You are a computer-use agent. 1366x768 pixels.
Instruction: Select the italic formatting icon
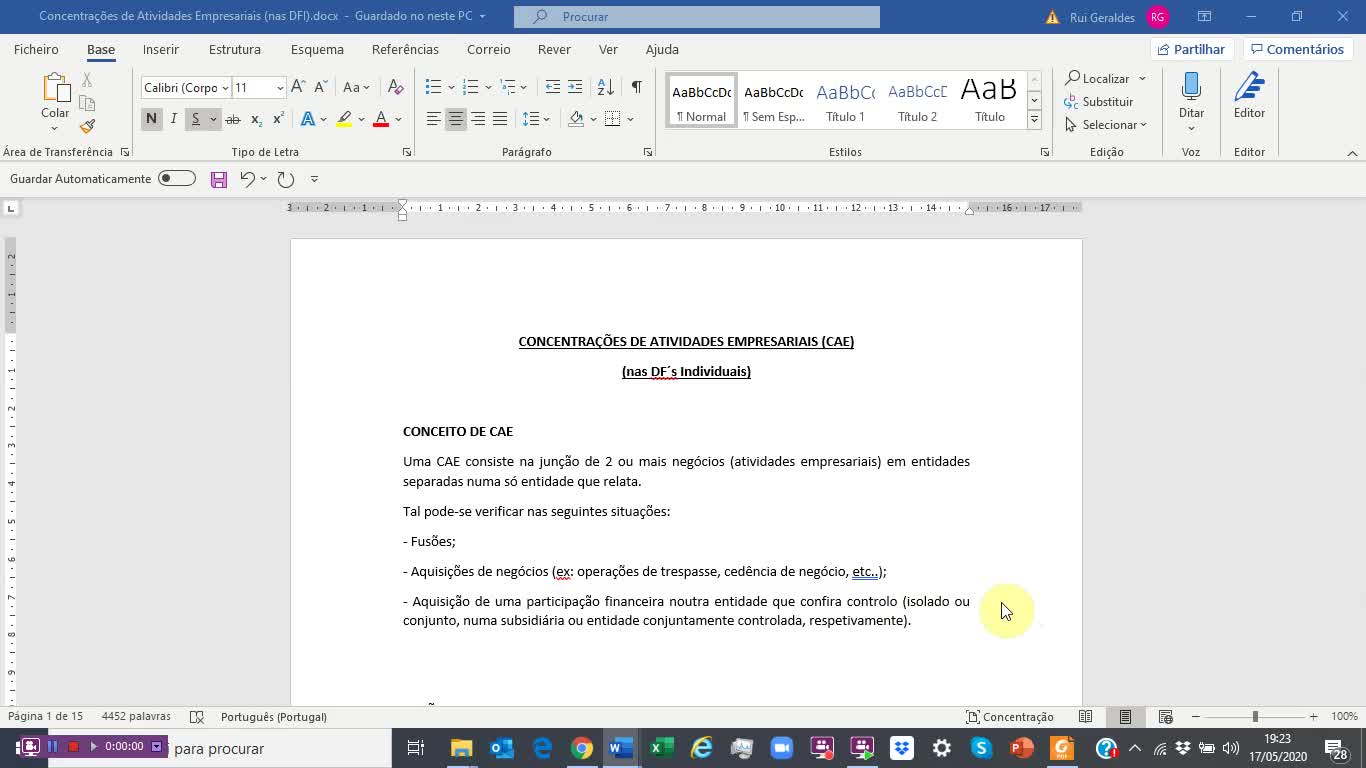coord(172,118)
